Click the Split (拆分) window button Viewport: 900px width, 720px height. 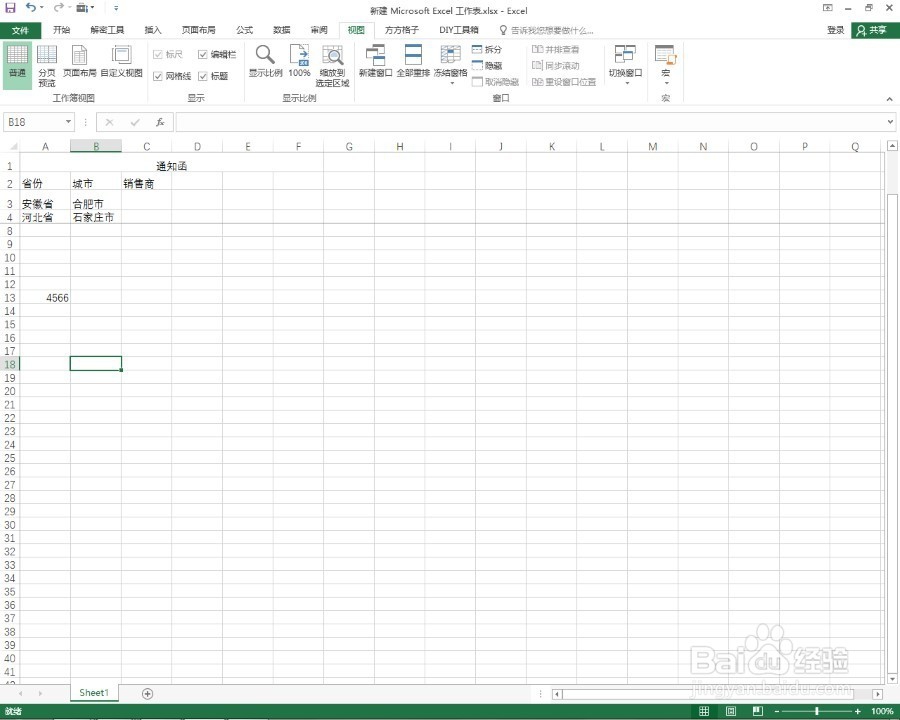click(487, 49)
